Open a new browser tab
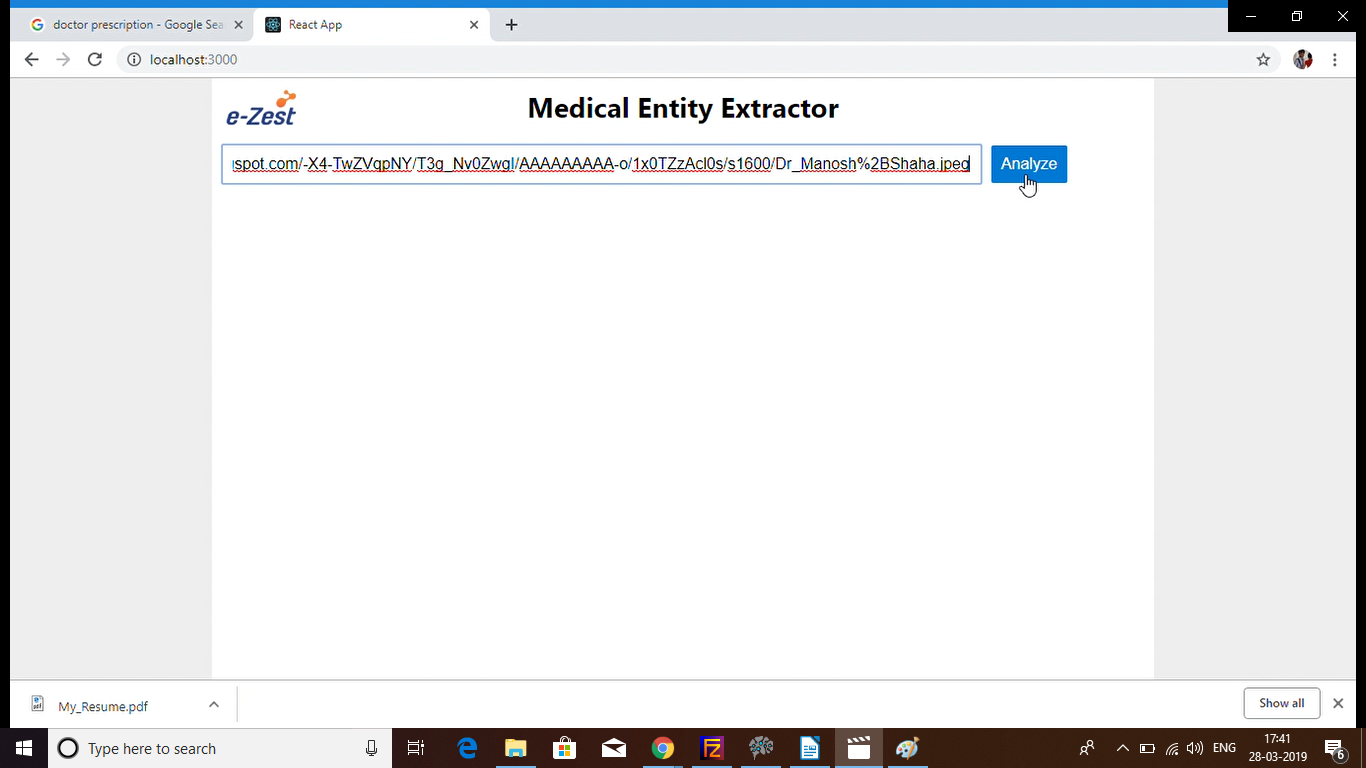 [512, 25]
